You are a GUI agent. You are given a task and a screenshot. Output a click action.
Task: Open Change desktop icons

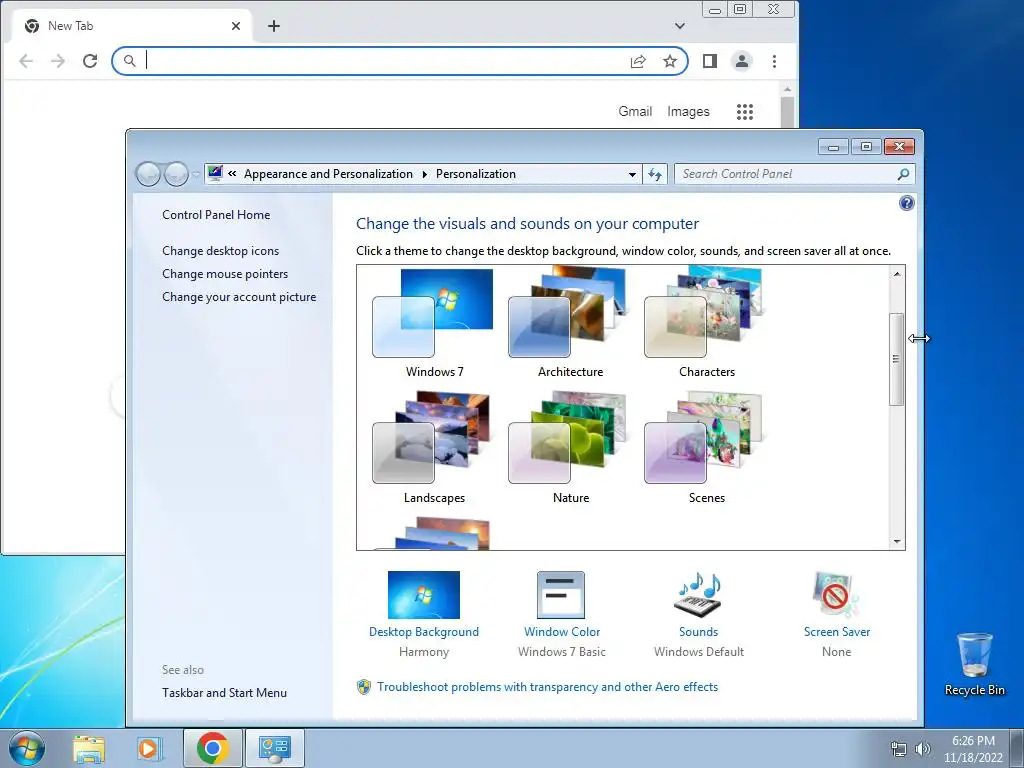point(221,251)
